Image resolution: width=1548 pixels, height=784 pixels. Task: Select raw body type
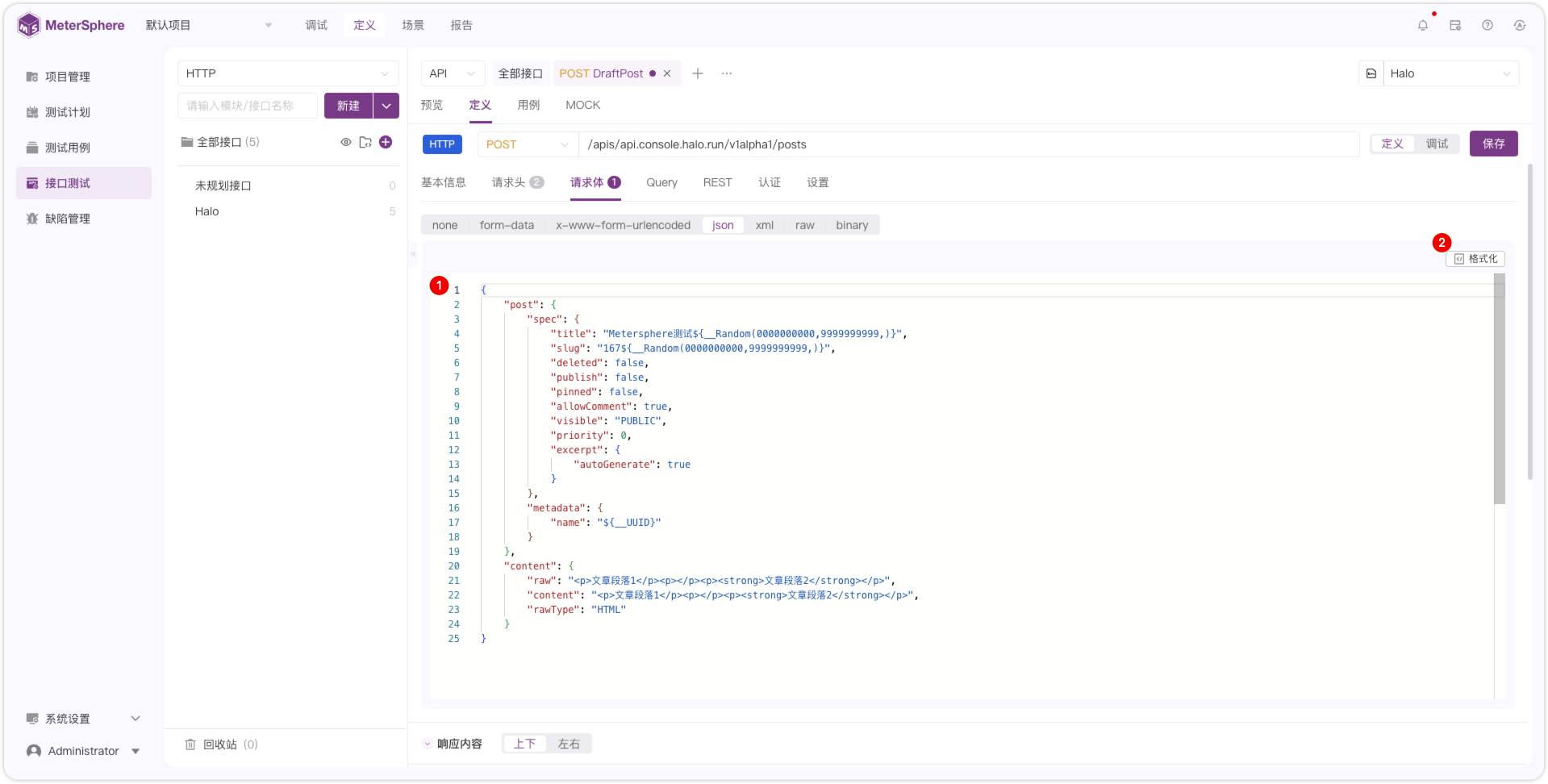pyautogui.click(x=805, y=225)
